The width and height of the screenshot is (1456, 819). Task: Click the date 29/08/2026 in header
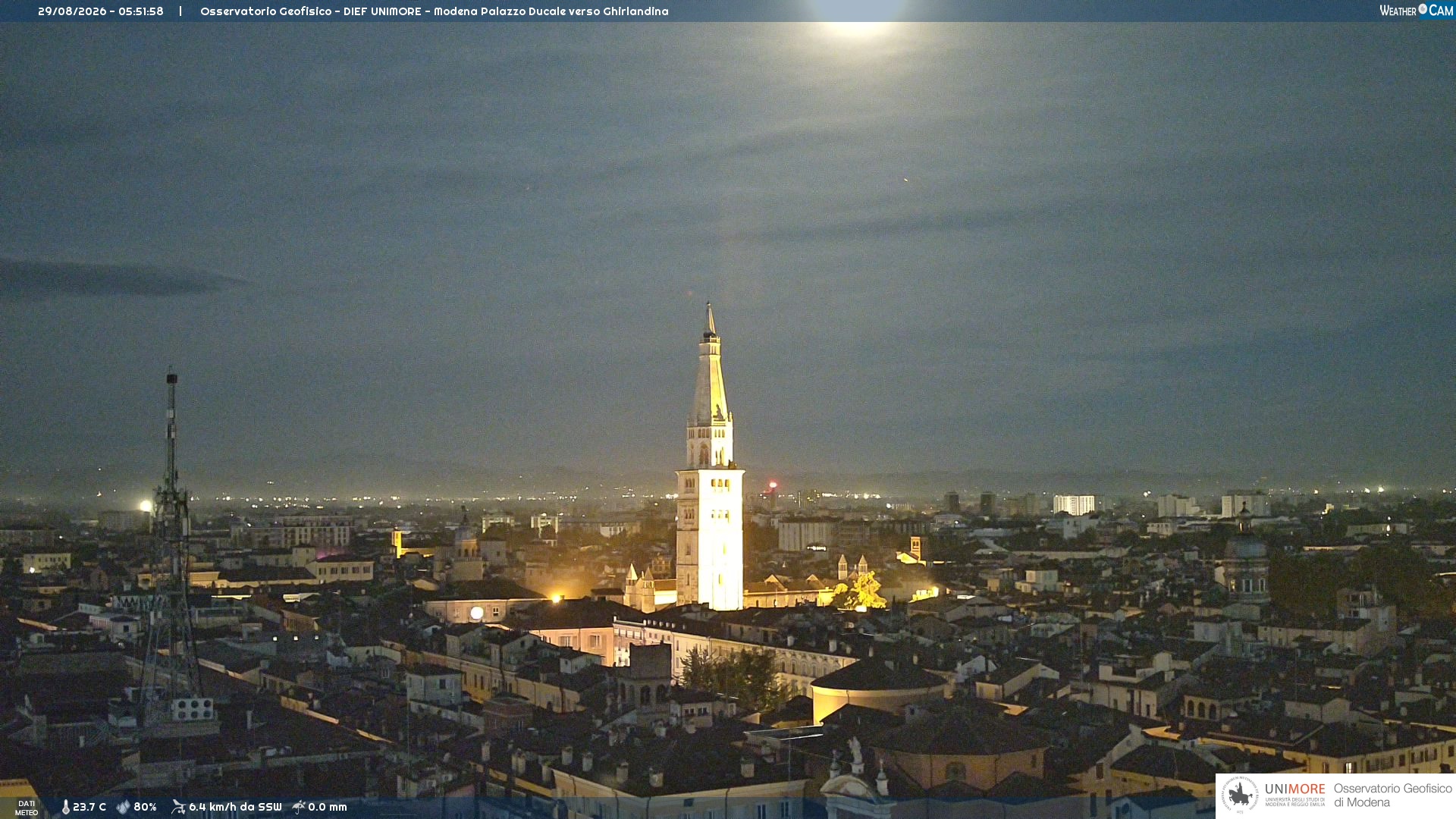pos(70,11)
